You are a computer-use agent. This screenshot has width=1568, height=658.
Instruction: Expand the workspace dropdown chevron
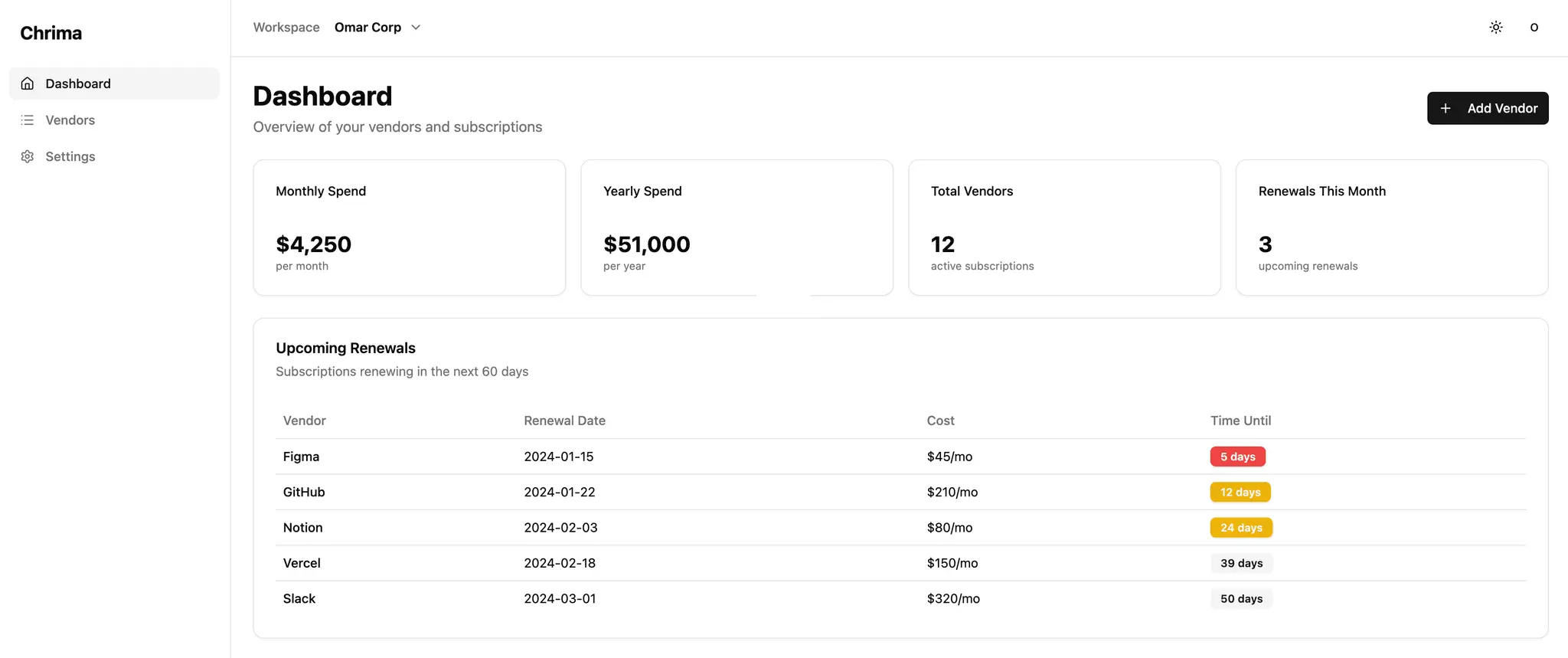click(x=416, y=28)
